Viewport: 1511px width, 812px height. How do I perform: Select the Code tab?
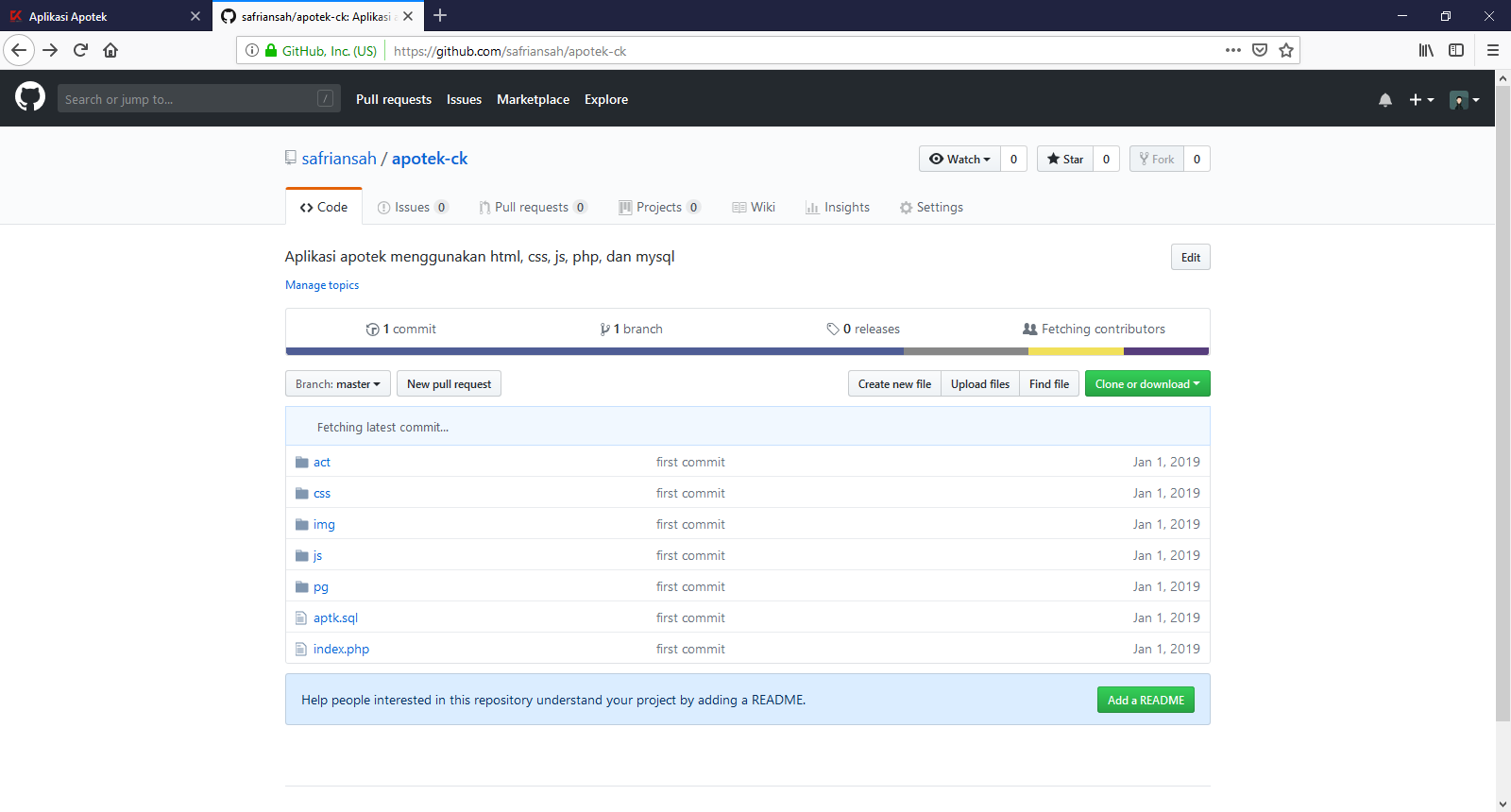(x=324, y=207)
